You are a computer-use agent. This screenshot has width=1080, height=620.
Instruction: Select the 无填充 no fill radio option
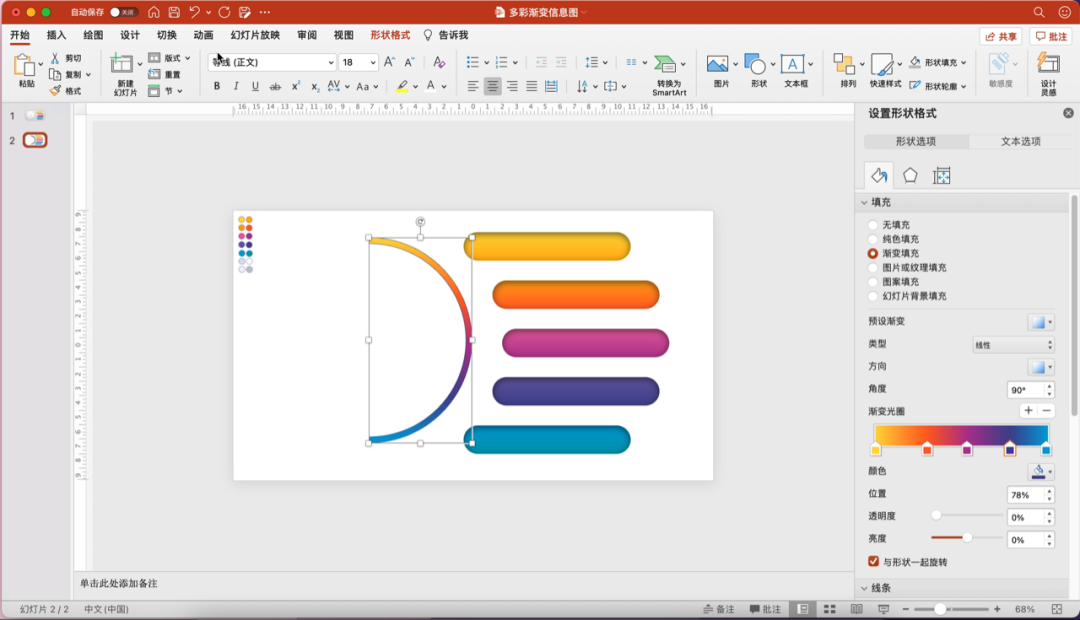click(x=873, y=226)
